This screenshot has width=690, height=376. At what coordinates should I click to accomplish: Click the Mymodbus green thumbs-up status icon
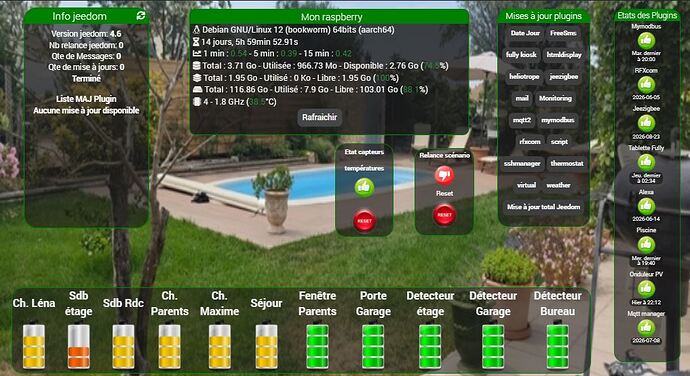point(646,41)
